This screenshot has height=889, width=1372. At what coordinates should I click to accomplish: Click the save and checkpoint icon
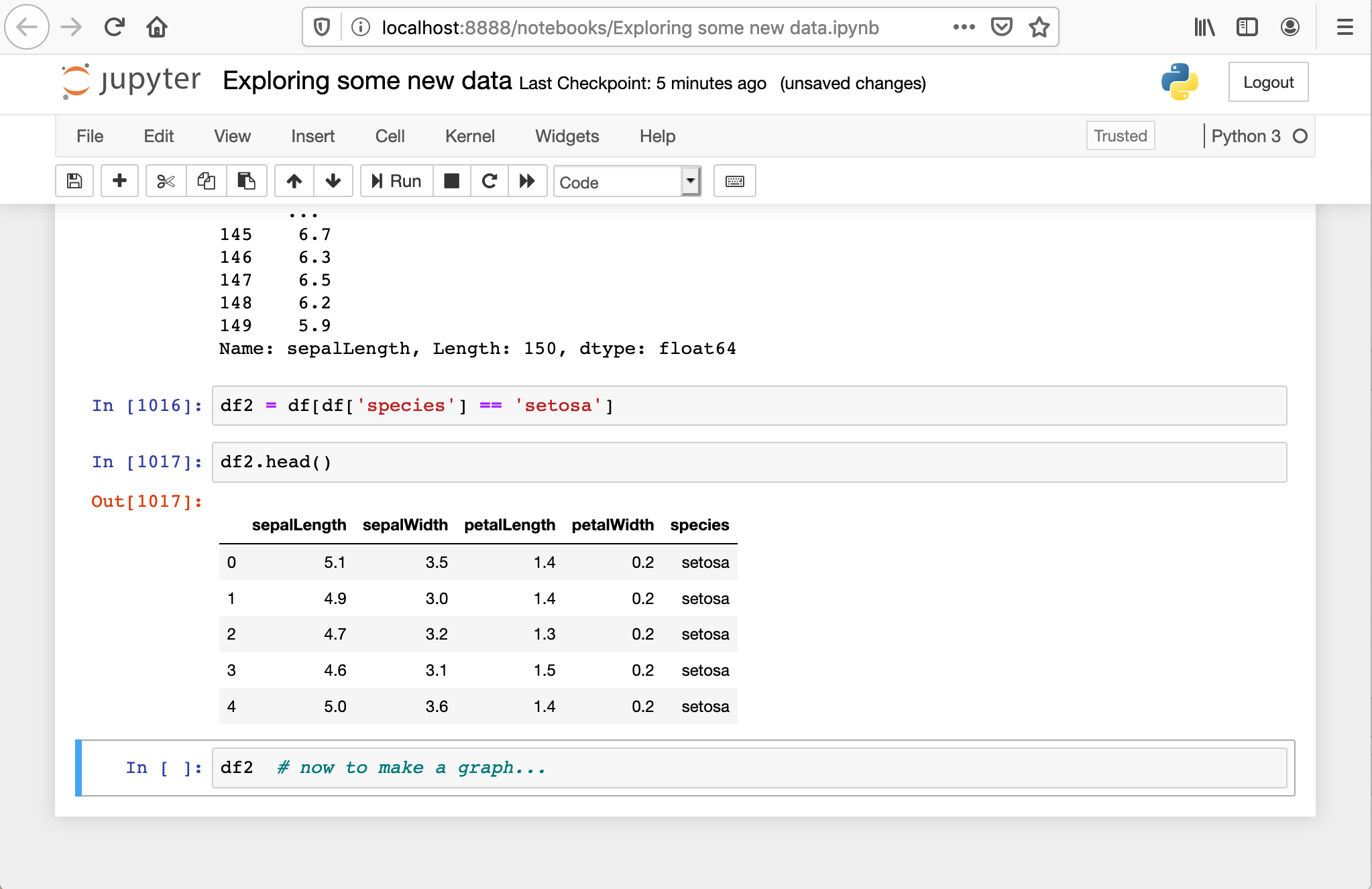[74, 181]
